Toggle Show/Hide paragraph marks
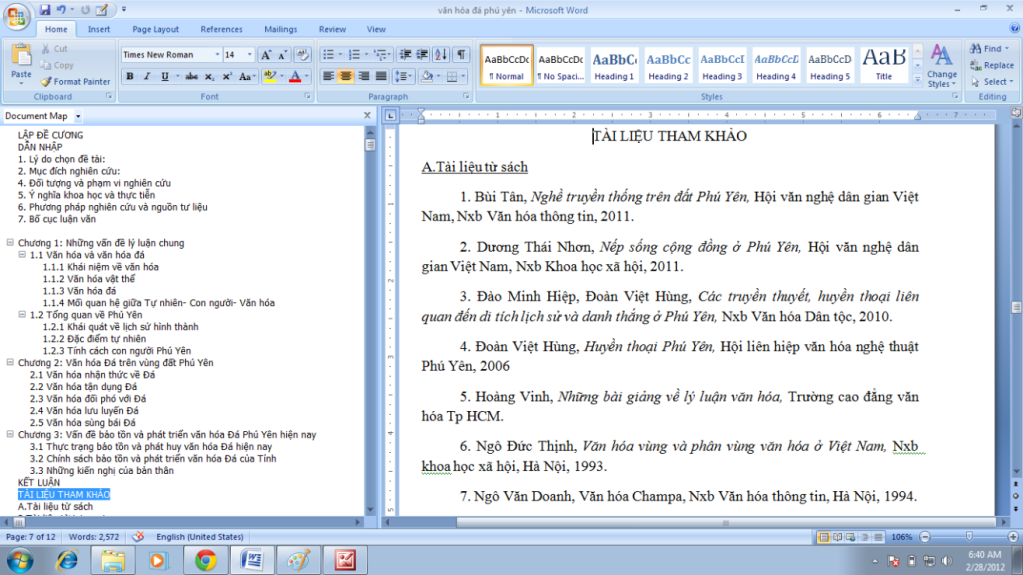Screen dimensions: 1023x575 (x=461, y=55)
